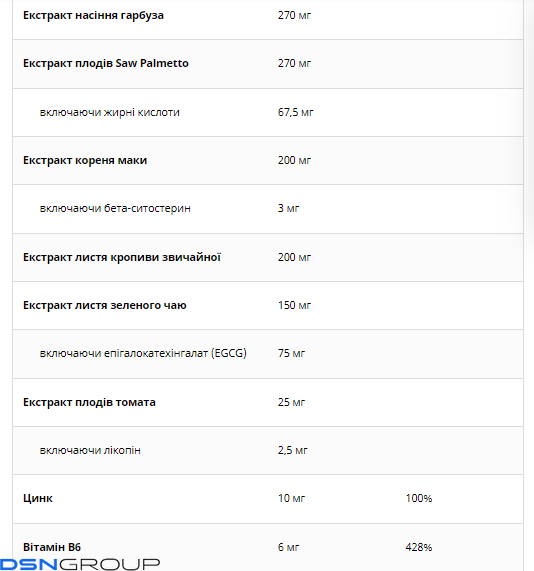
Task: Click the 3 мг beta-sitosterol amount
Action: click(x=288, y=209)
